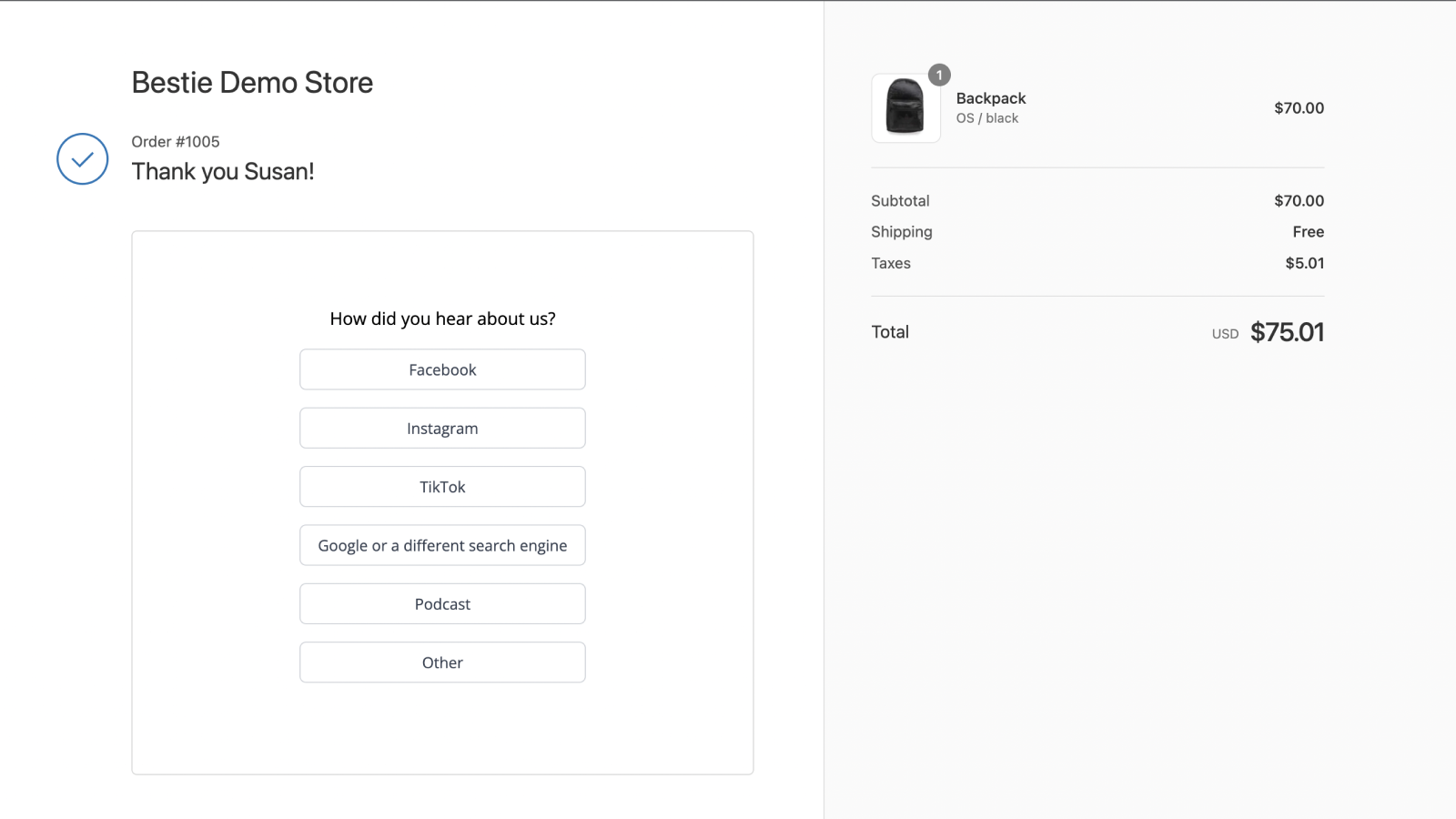Screen dimensions: 1456x819
Task: Choose Facebook as the survey answer
Action: pos(442,369)
